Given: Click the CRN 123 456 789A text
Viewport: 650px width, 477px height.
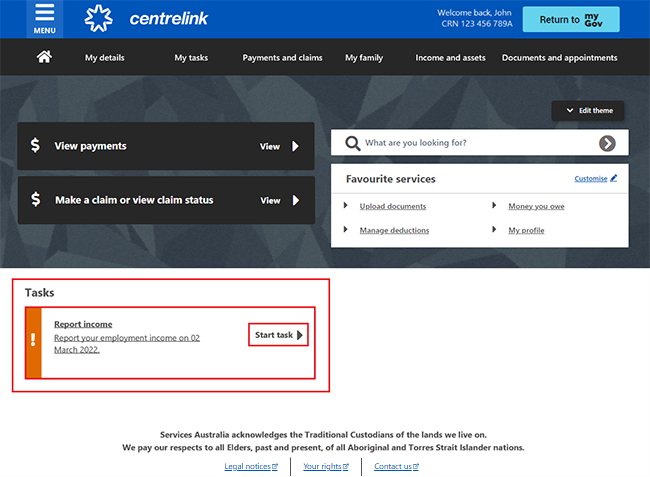Looking at the screenshot, I should 477,24.
